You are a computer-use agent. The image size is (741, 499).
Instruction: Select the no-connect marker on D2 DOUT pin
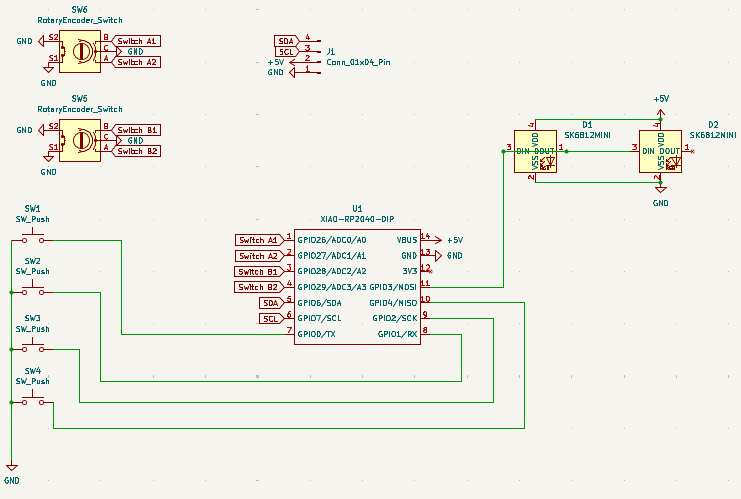[x=692, y=152]
